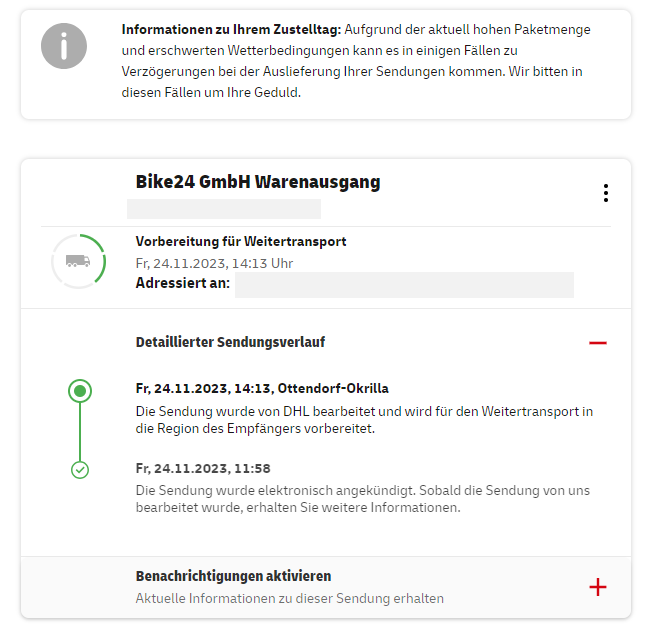Click the 'von DHL bearbeitet' event description

[364, 419]
